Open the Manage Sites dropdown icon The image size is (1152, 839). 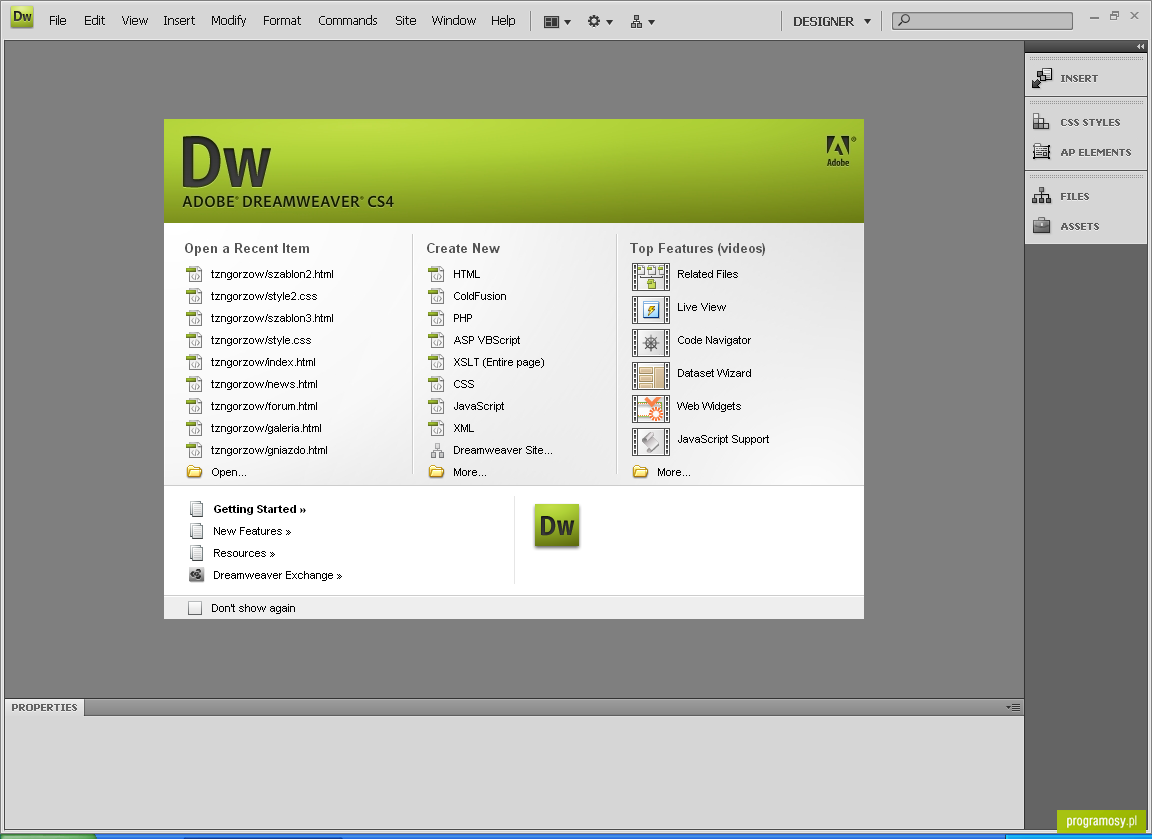(642, 21)
